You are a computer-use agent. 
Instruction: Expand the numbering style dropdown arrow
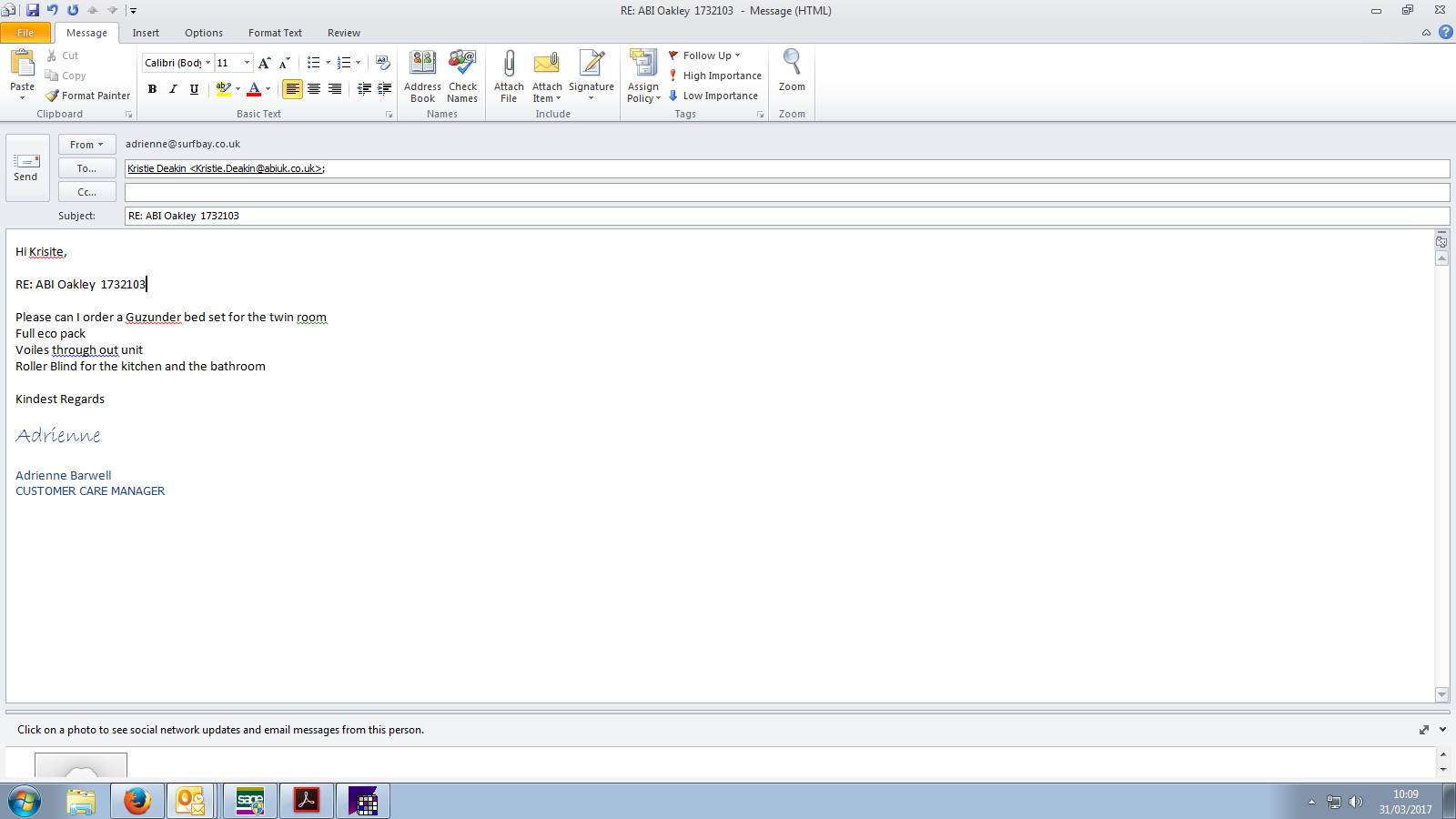point(359,63)
